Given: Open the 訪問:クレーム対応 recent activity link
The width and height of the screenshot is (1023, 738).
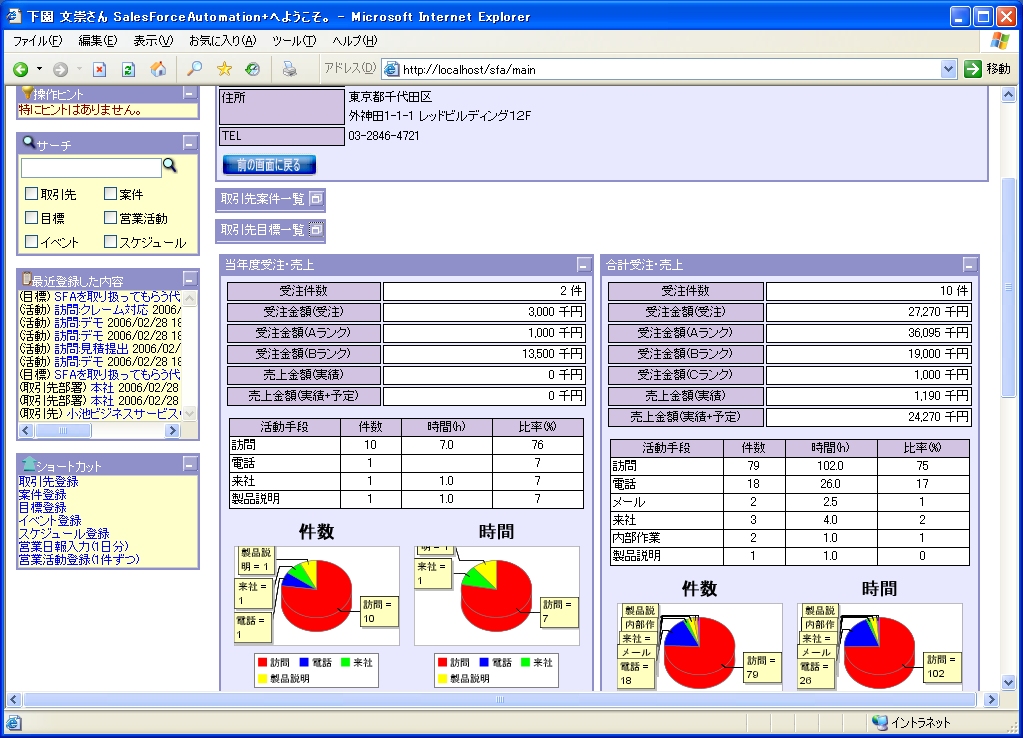Looking at the screenshot, I should coord(101,310).
